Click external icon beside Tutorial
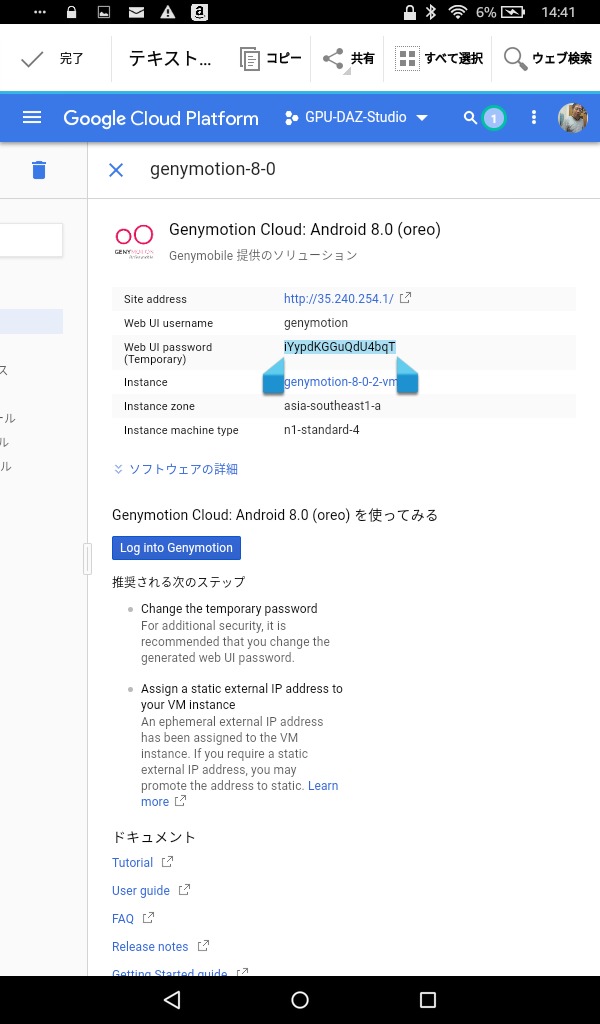Image resolution: width=600 pixels, height=1024 pixels. (x=167, y=862)
